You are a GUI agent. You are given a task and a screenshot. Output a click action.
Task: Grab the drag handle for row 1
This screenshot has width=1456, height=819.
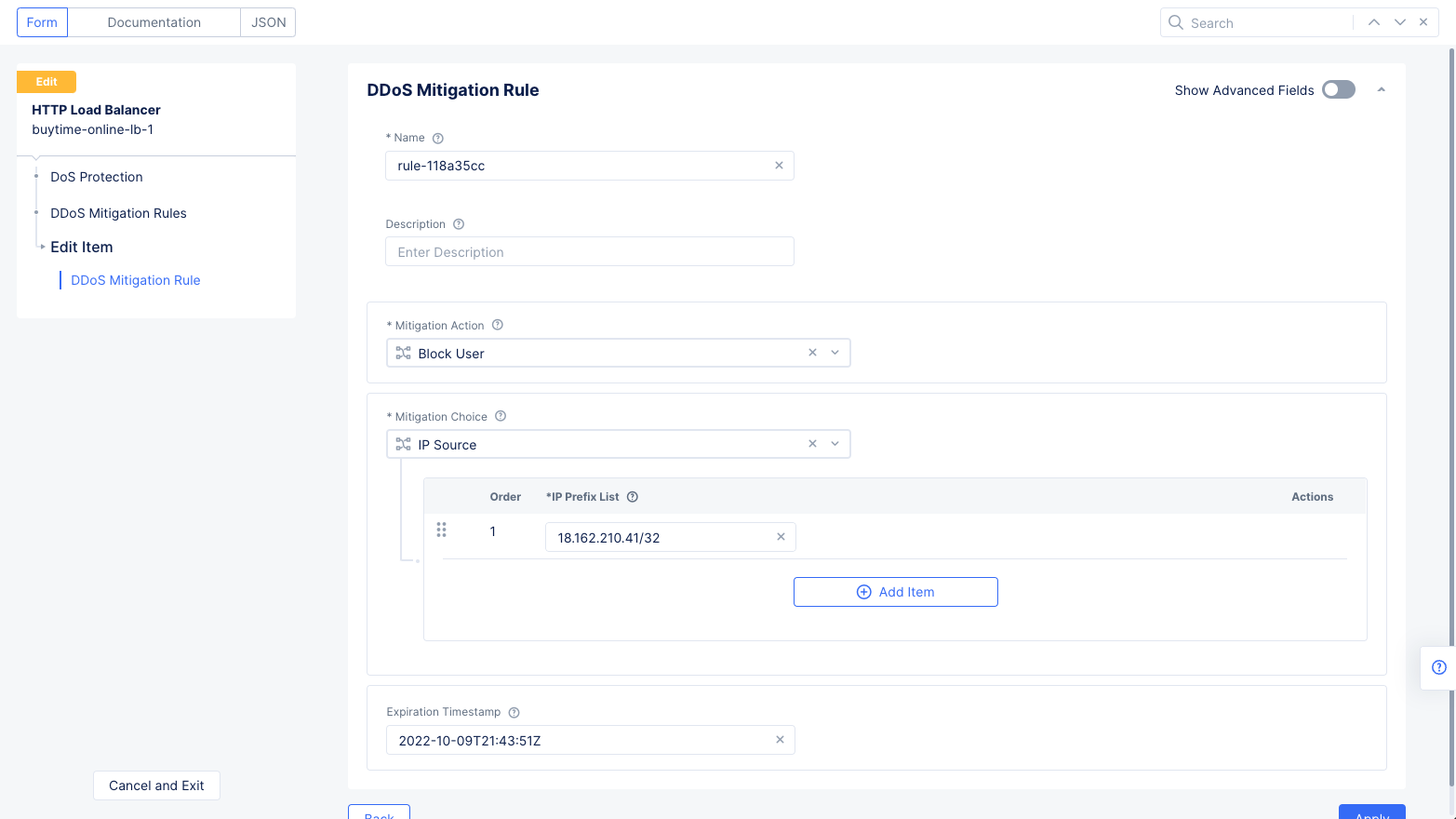[x=441, y=530]
